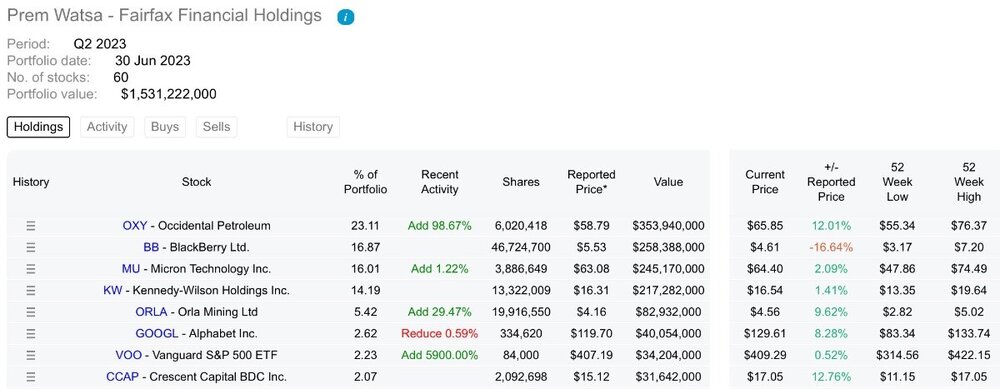
Task: Click the blue info icon beside Fairfax title
Action: click(x=346, y=18)
